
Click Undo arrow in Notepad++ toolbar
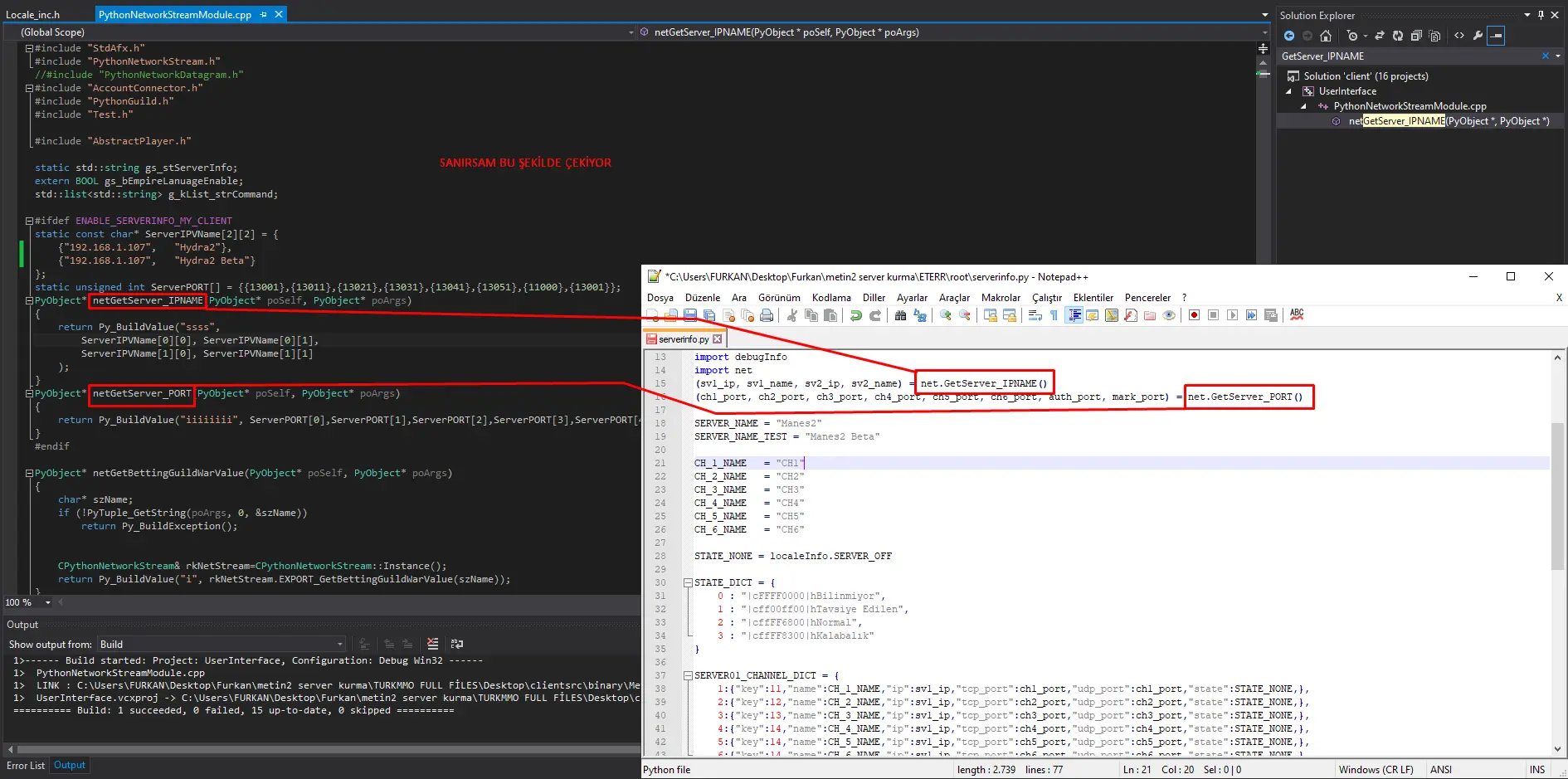[x=855, y=315]
